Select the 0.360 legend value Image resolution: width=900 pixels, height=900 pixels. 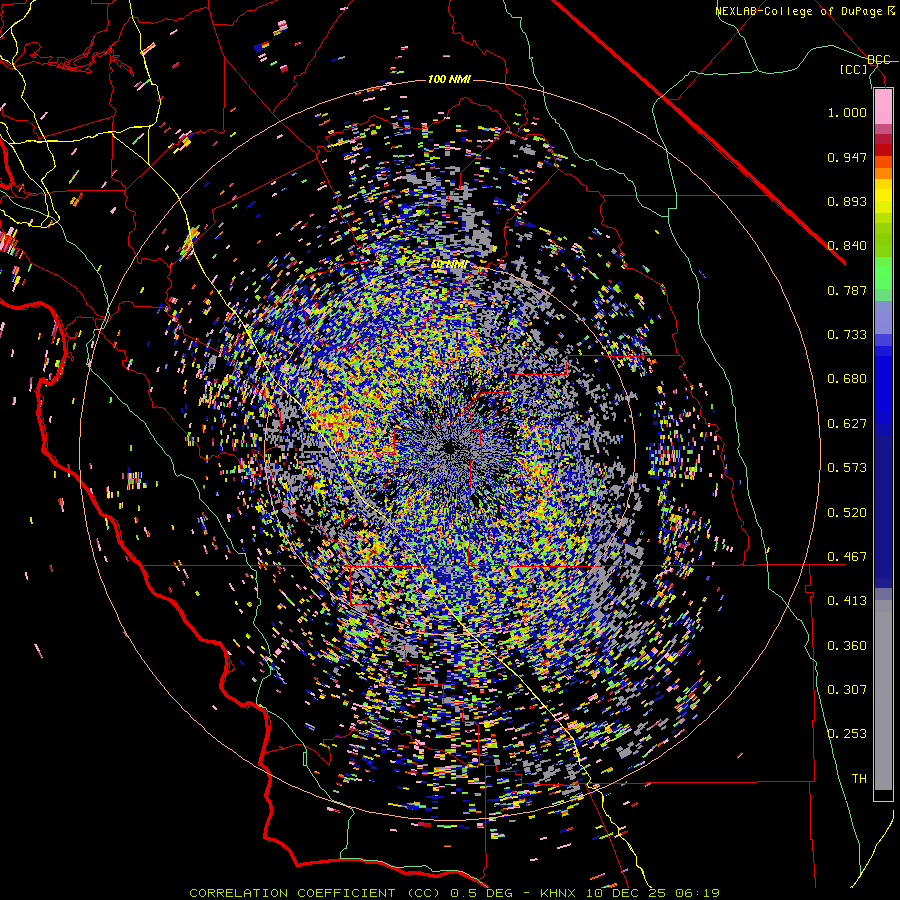coord(847,646)
